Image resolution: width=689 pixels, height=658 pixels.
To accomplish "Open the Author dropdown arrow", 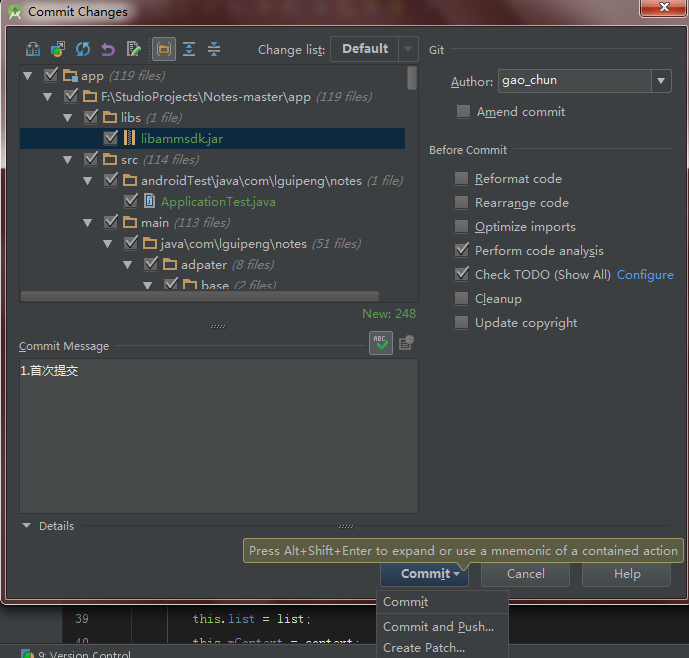I will 661,81.
